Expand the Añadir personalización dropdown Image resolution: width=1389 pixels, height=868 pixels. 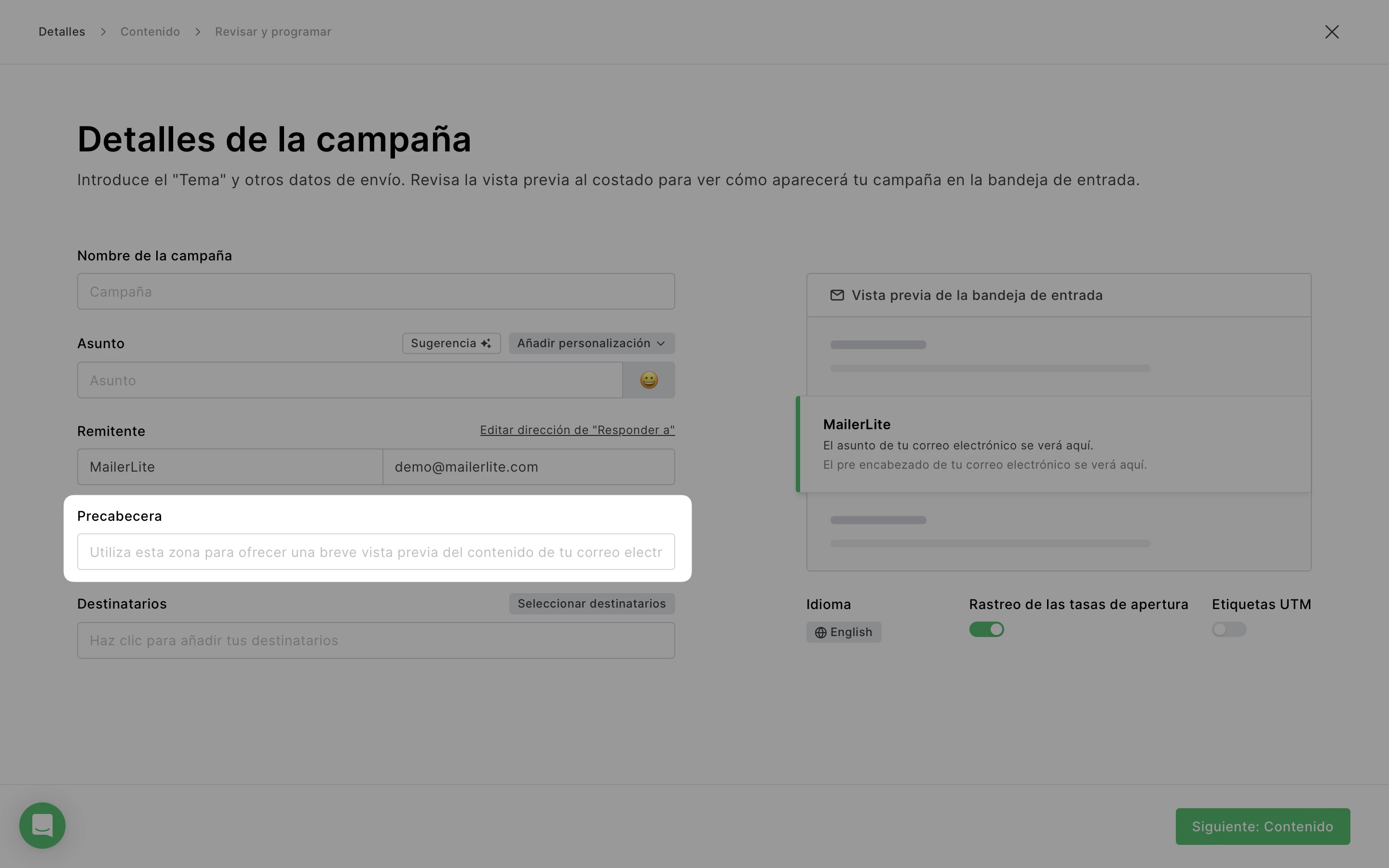(x=591, y=343)
